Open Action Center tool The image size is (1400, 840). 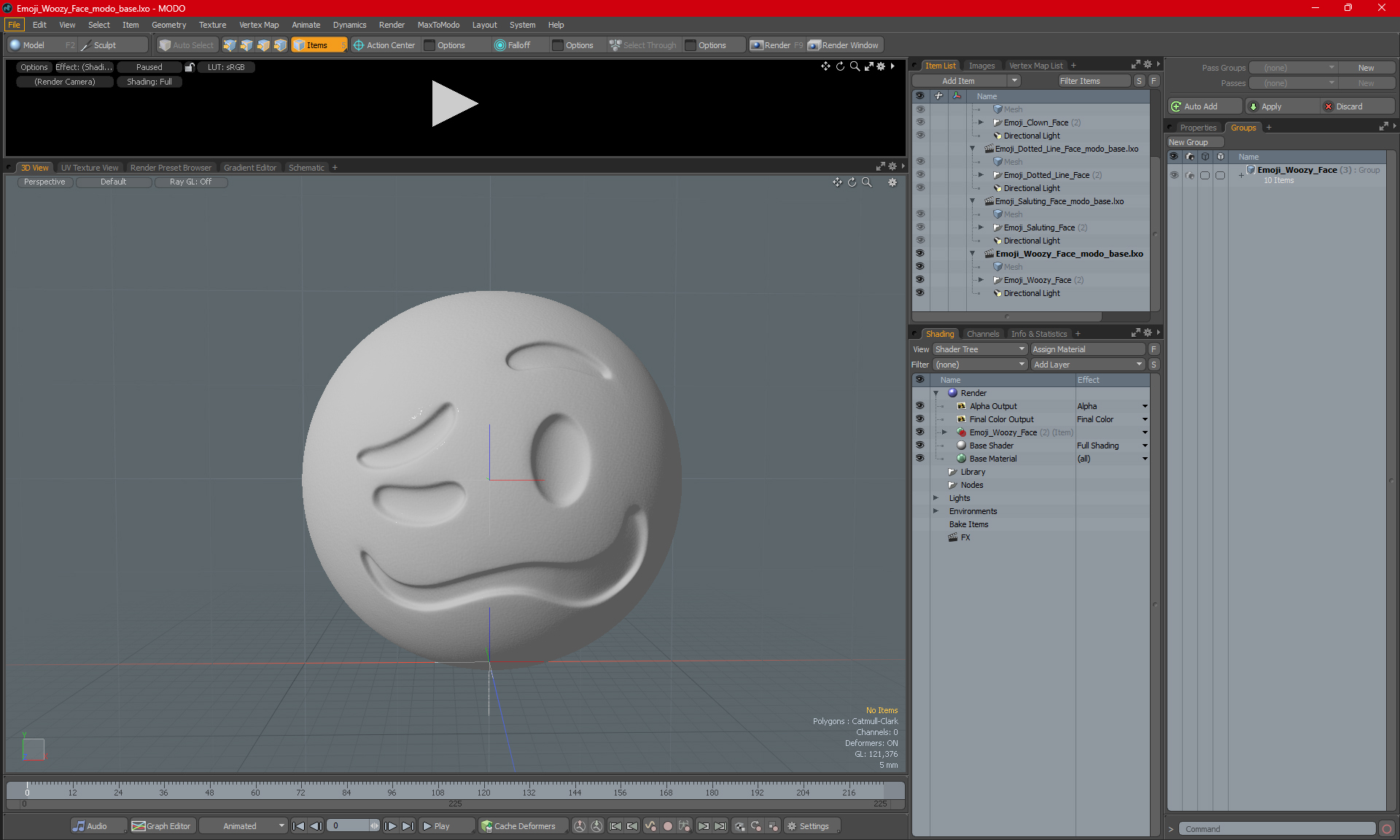(x=384, y=45)
